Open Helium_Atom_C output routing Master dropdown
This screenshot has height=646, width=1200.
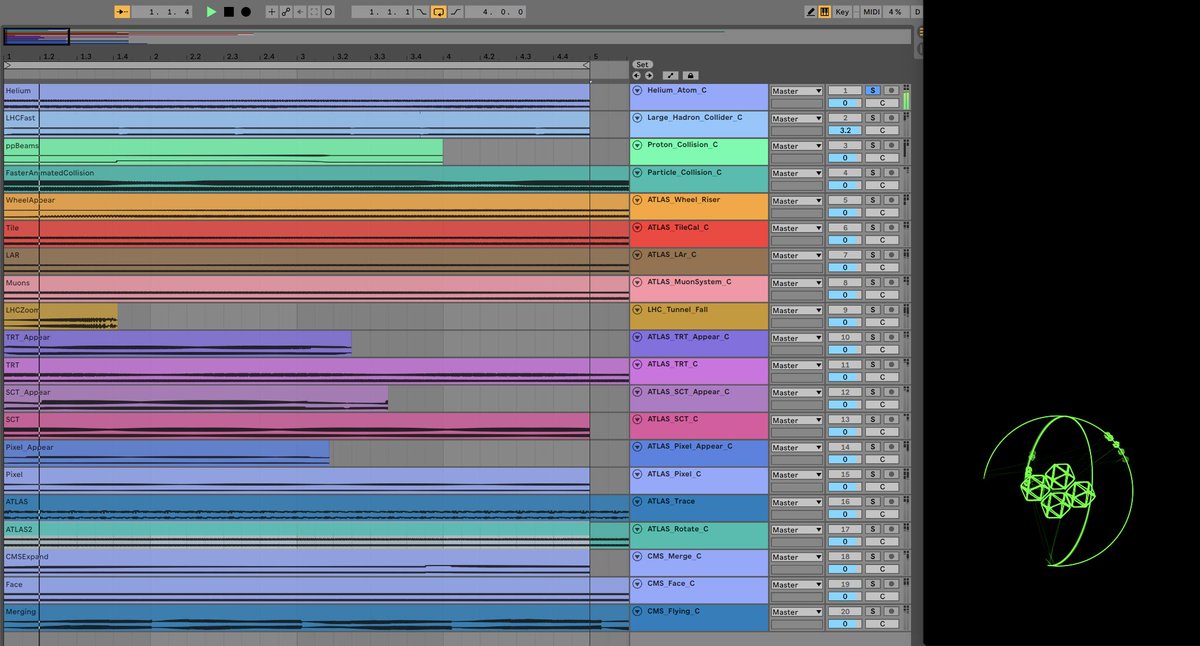[796, 91]
